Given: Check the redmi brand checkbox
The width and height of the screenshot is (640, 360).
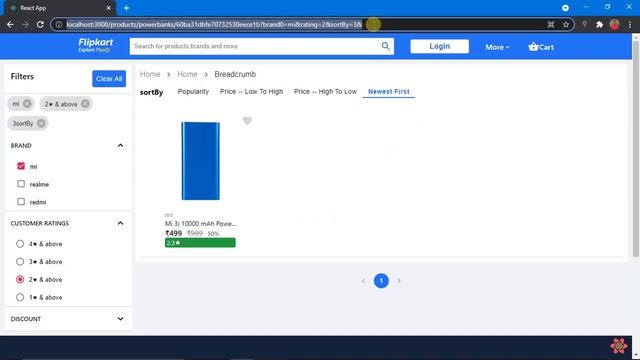Looking at the screenshot, I should coord(21,201).
